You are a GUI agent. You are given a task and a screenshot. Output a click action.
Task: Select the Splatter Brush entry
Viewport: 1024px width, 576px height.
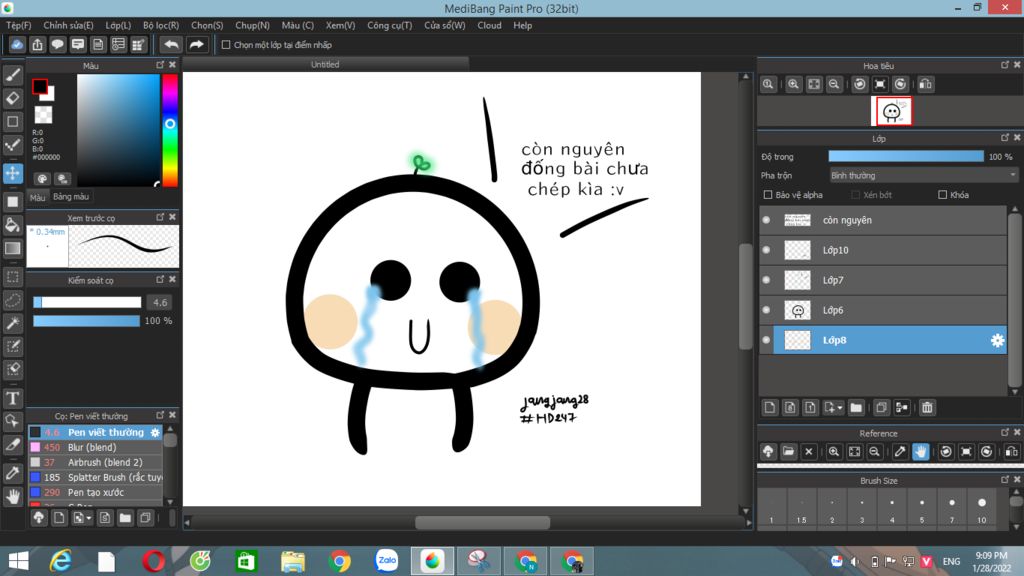pos(95,477)
